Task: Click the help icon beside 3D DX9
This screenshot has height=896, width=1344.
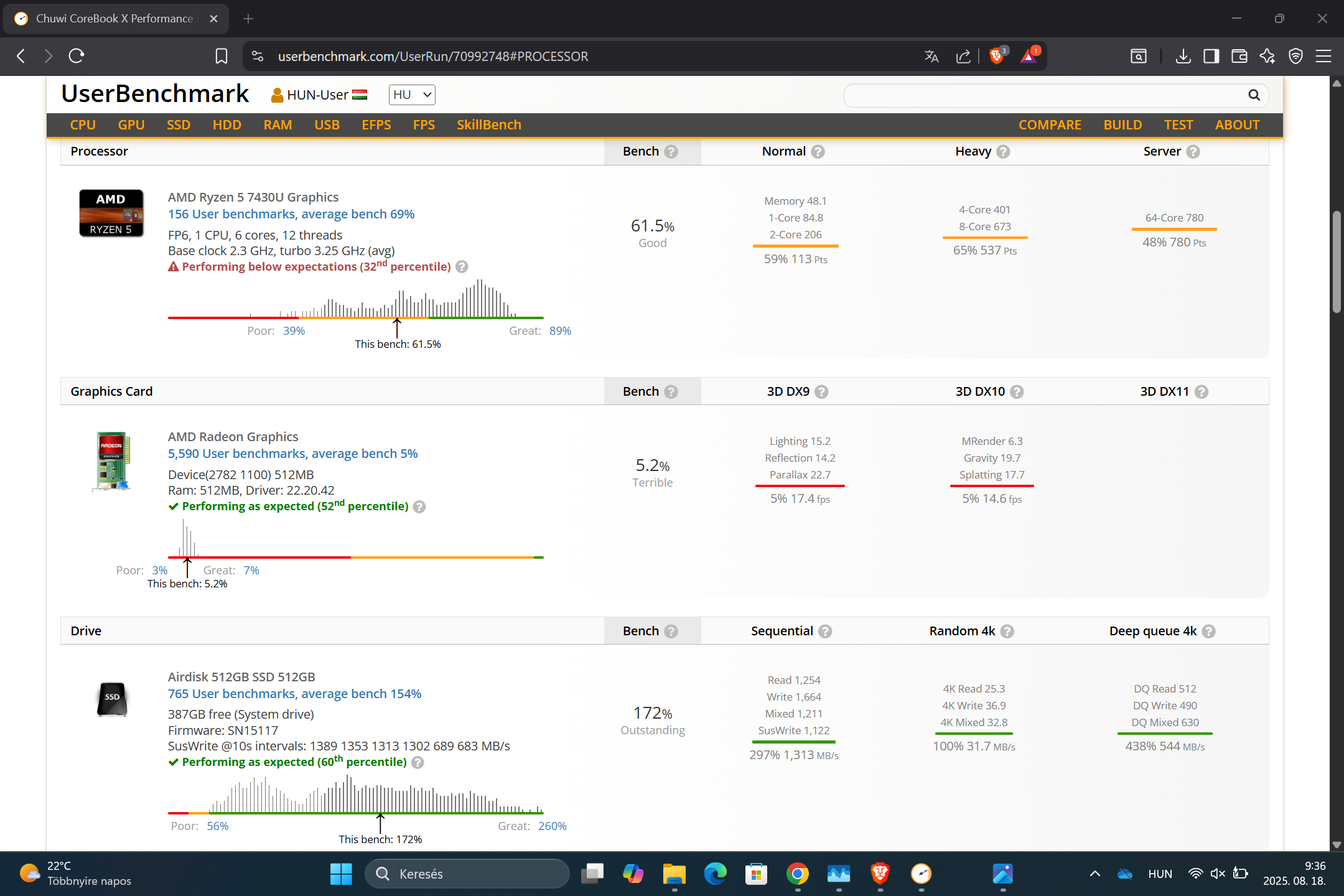Action: coord(821,391)
